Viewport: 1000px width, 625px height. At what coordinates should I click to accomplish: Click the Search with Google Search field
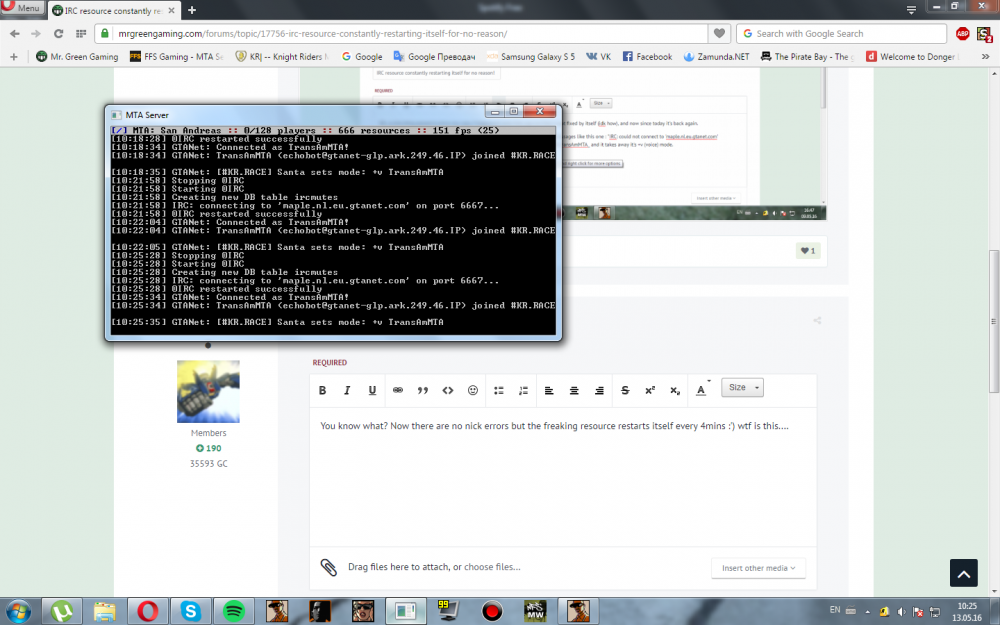coord(840,33)
